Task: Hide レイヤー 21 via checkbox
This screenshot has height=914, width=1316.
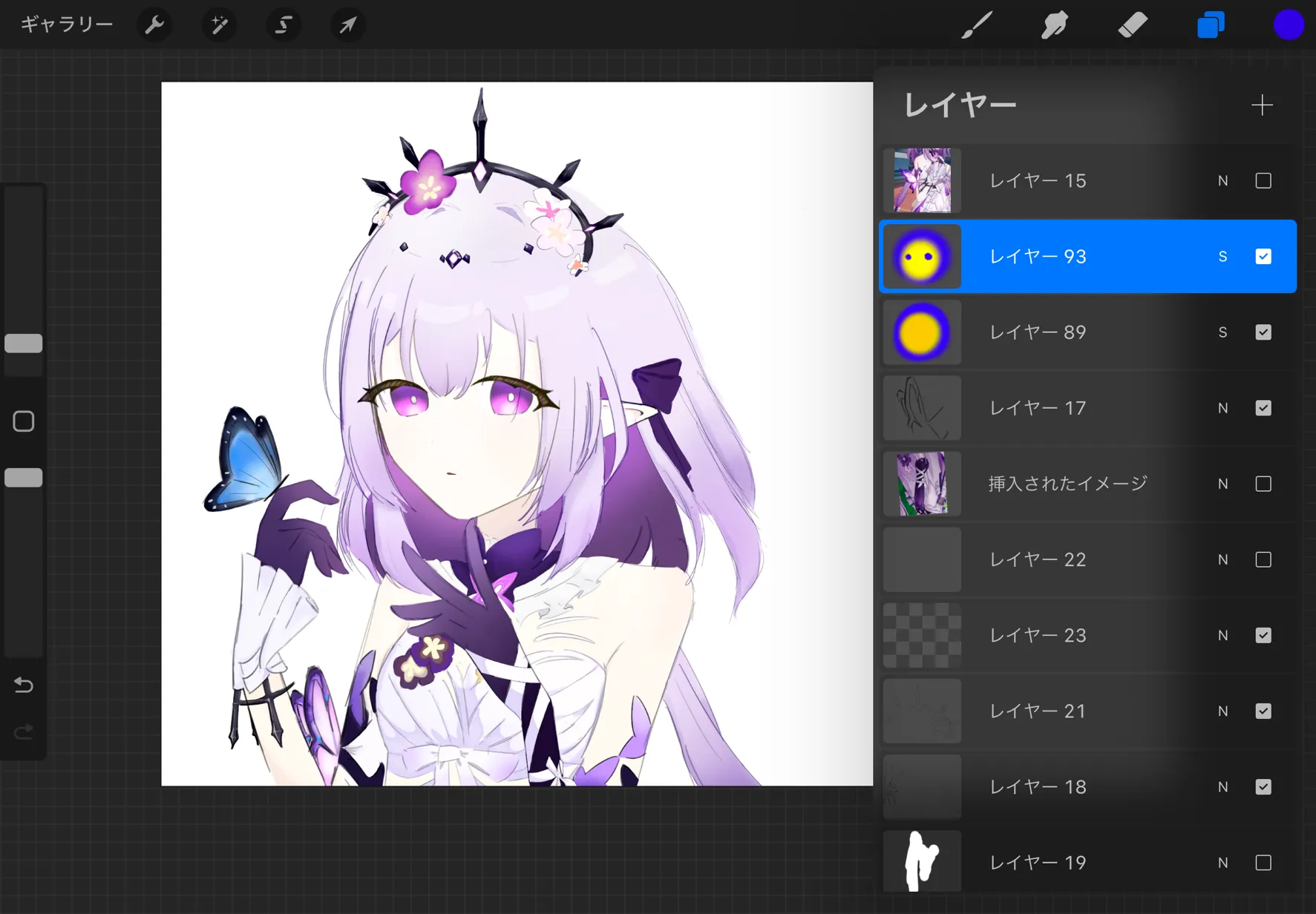Action: coord(1263,711)
